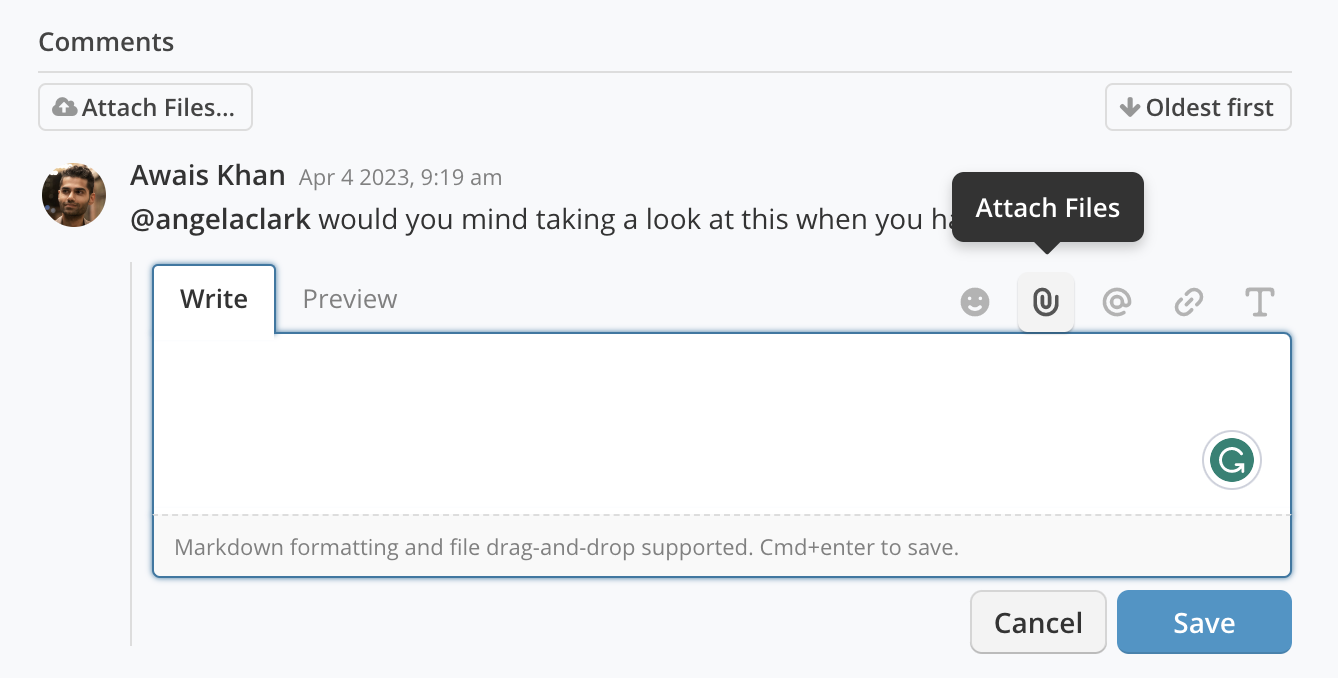The height and width of the screenshot is (678, 1338).
Task: Click the green Grammarly icon in textbox
Action: pos(1232,461)
